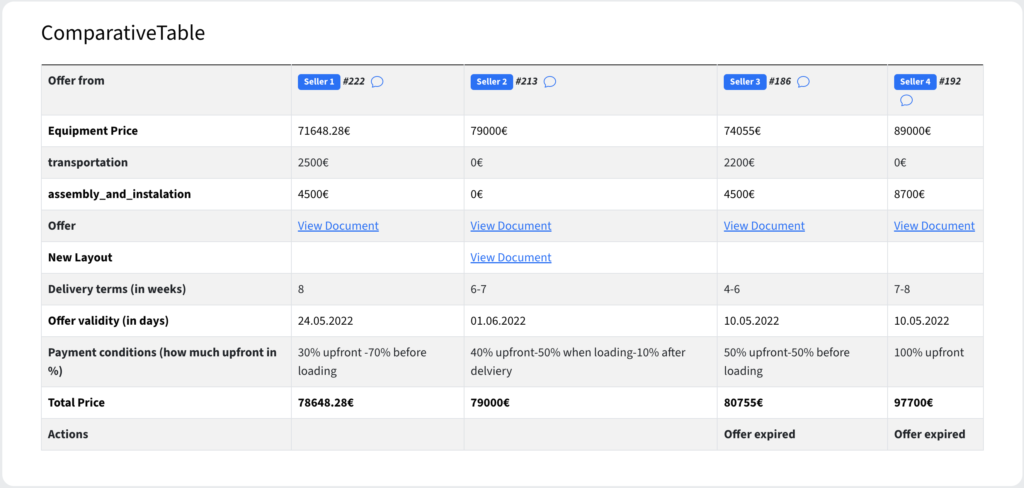The image size is (1024, 488).
Task: Click the Seller 2 blue badge
Action: pos(492,82)
